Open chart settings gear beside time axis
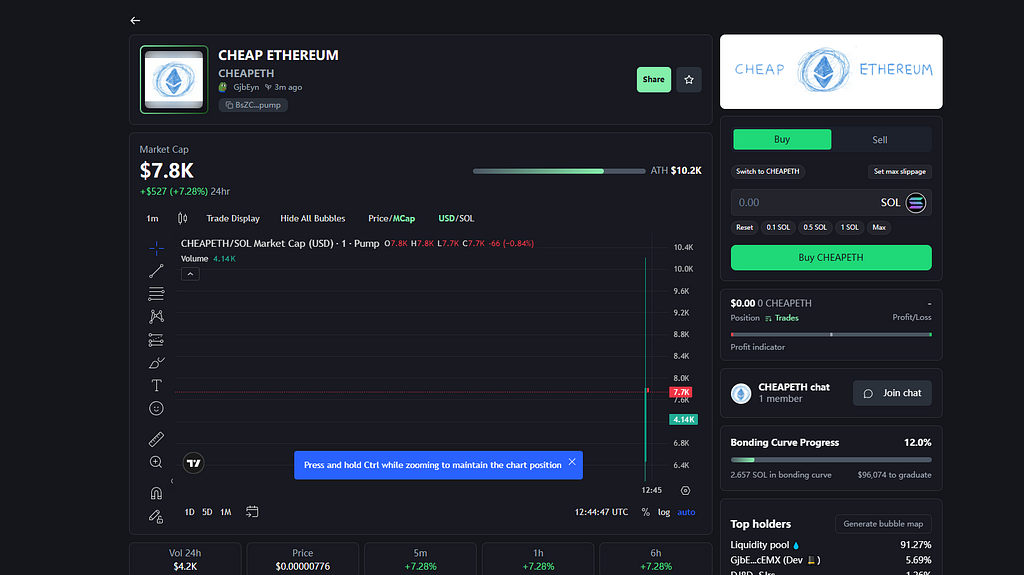Image resolution: width=1024 pixels, height=575 pixels. pos(685,491)
